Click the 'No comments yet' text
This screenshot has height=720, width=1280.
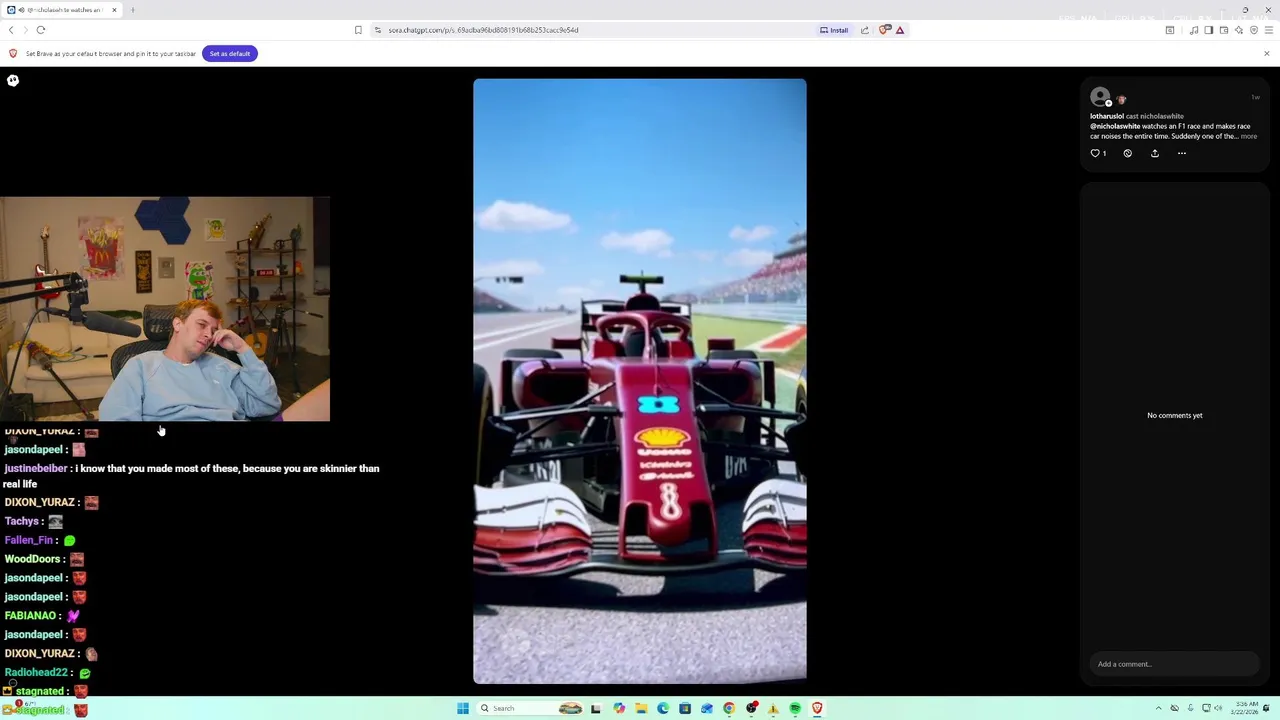pyautogui.click(x=1174, y=415)
